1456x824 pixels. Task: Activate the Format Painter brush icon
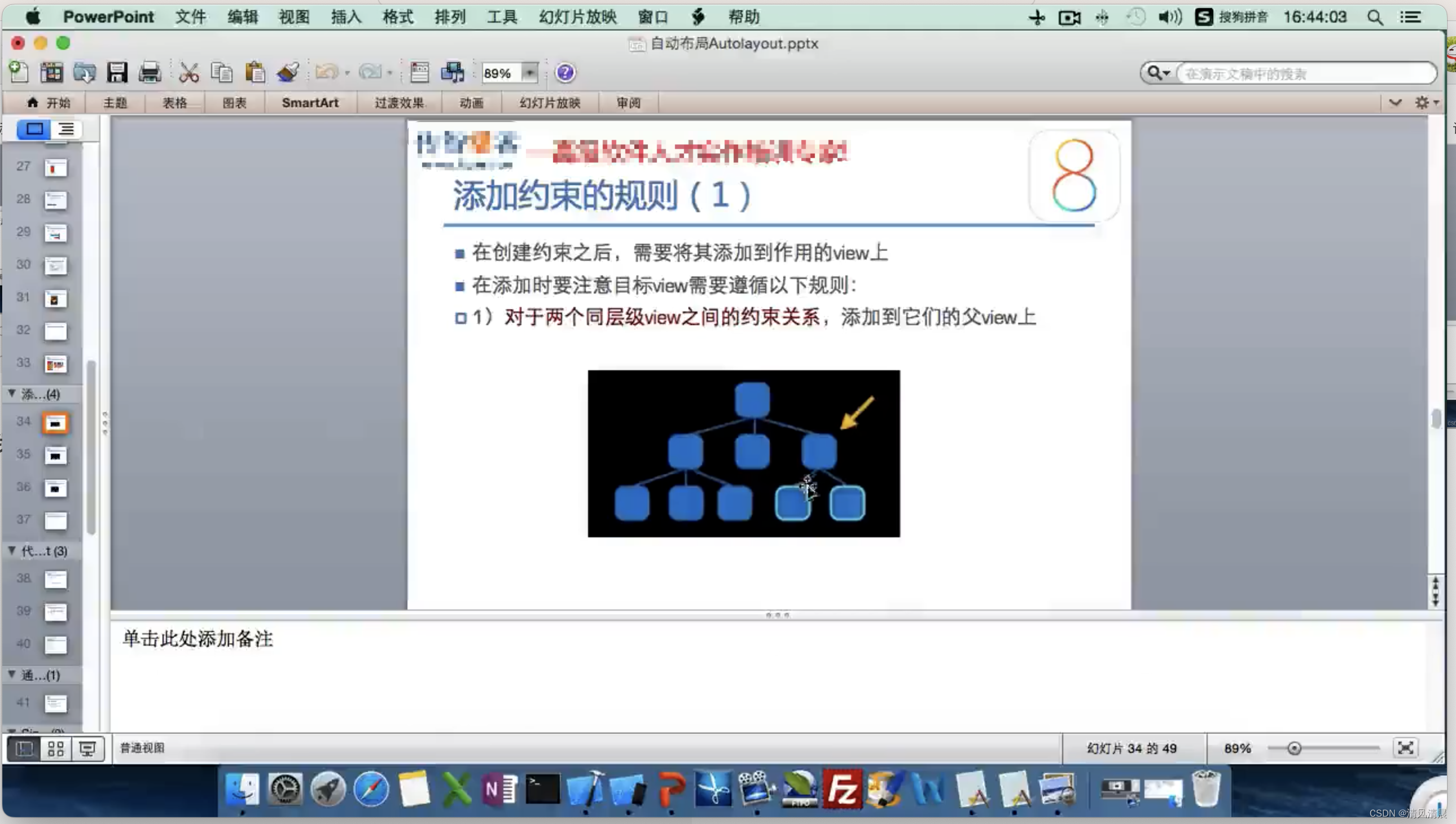coord(288,72)
